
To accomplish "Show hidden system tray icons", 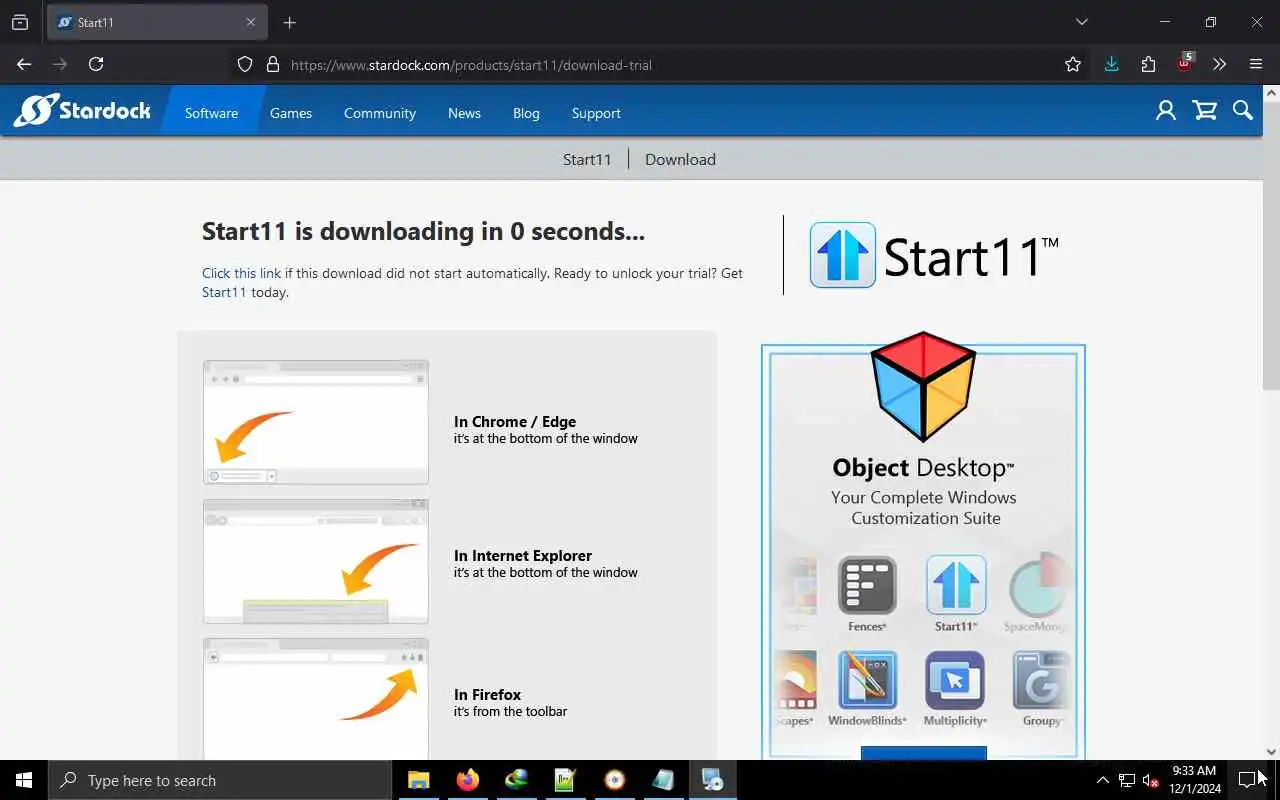I will [x=1103, y=780].
